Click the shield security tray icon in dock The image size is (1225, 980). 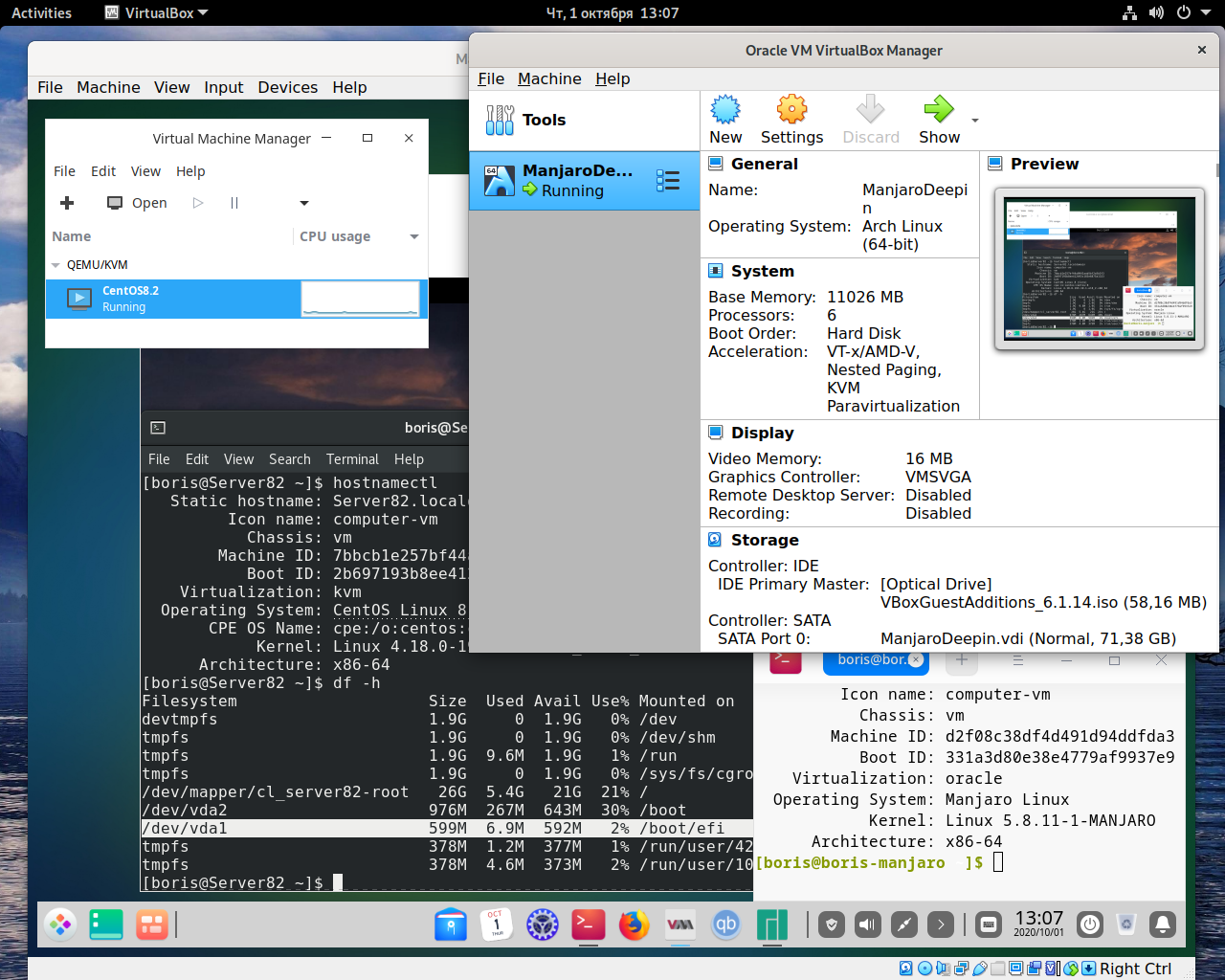tap(832, 924)
